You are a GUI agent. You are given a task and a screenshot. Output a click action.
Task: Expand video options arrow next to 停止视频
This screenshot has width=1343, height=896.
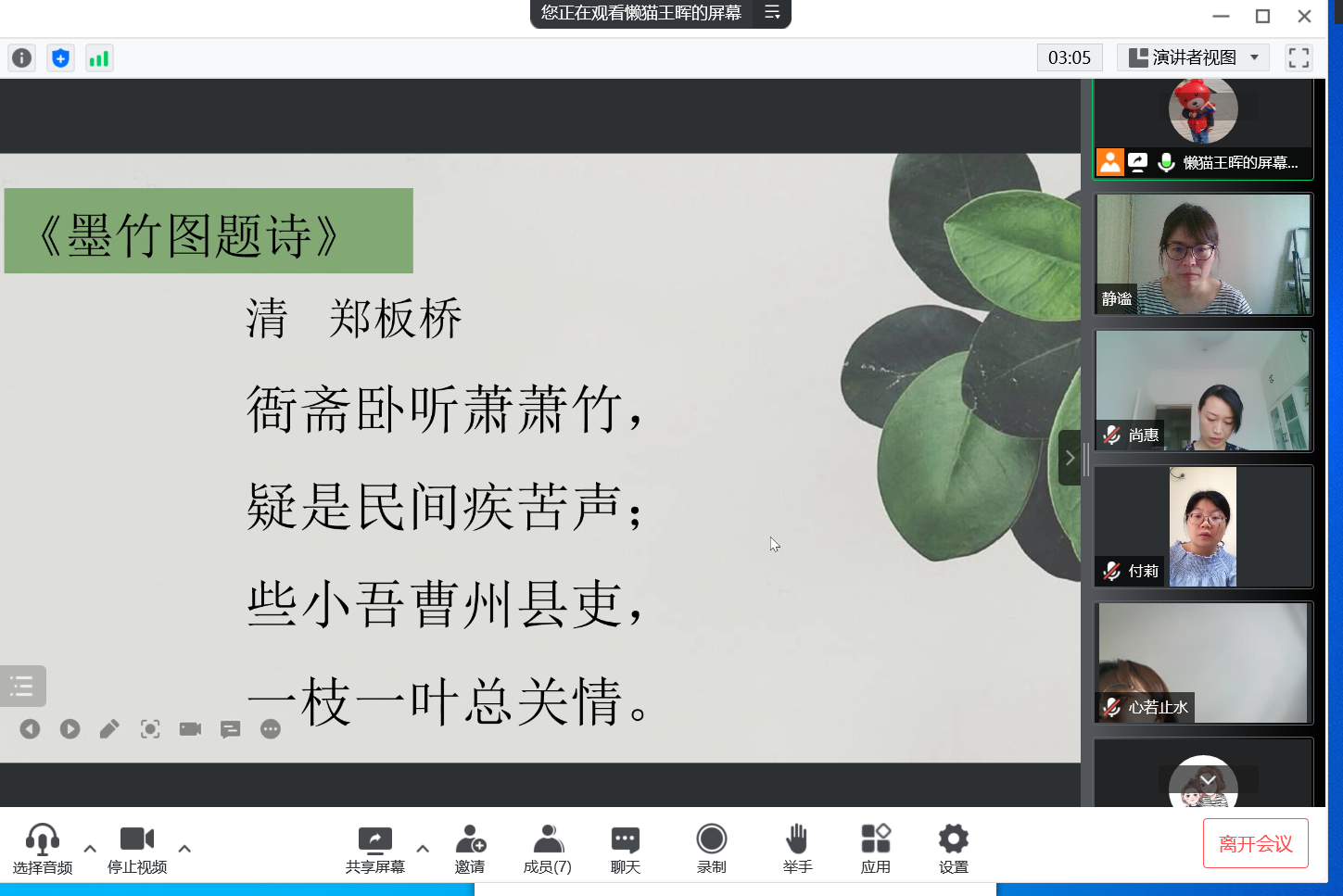(x=184, y=848)
